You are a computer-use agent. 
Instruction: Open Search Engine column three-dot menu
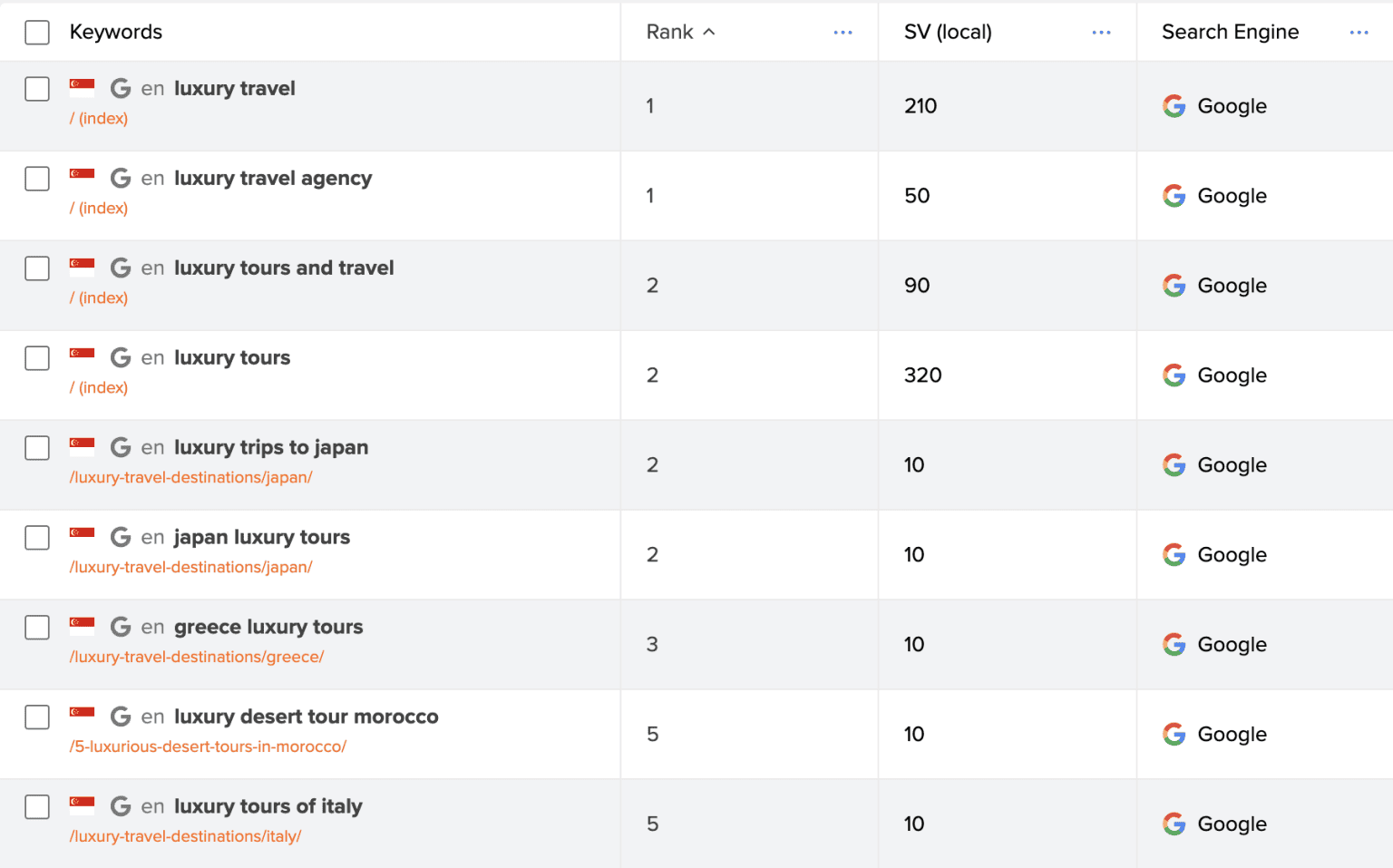point(1359,33)
